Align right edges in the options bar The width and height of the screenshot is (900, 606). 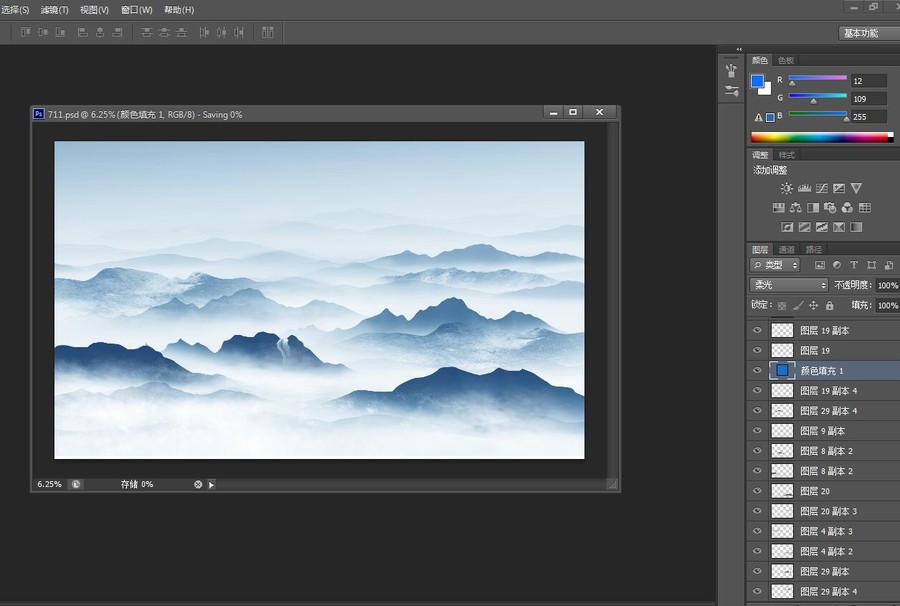117,33
